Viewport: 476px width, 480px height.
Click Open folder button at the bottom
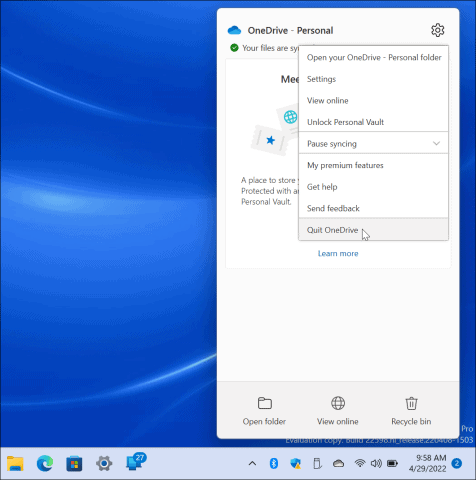(x=264, y=411)
